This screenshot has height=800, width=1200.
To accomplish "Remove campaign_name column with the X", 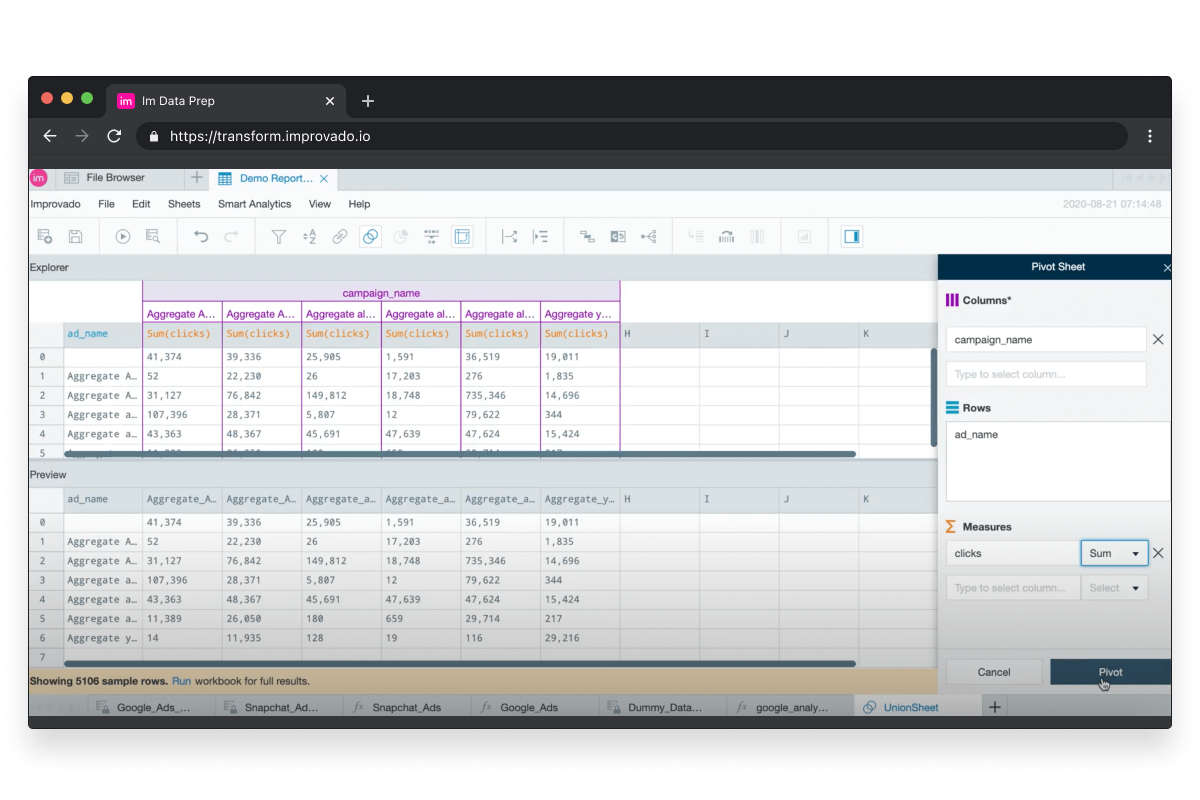I will (x=1158, y=339).
